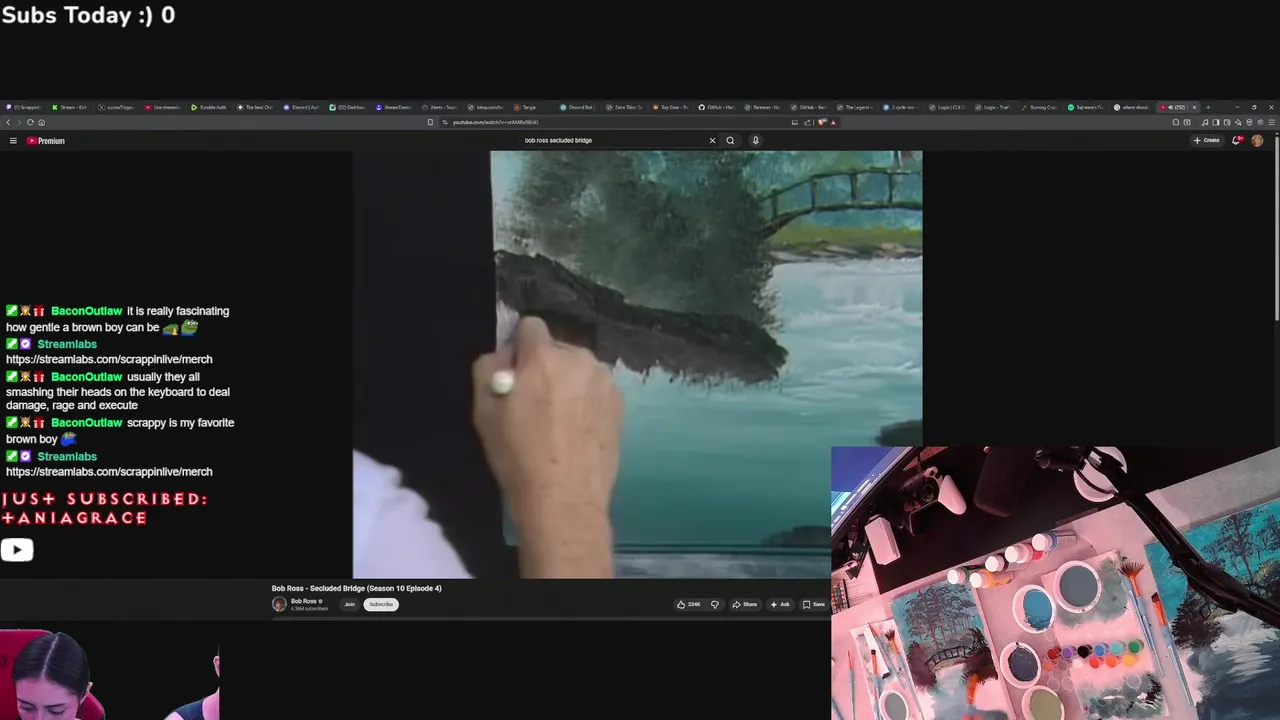The height and width of the screenshot is (720, 1280).
Task: Open the YouTube account avatar menu
Action: click(1257, 140)
